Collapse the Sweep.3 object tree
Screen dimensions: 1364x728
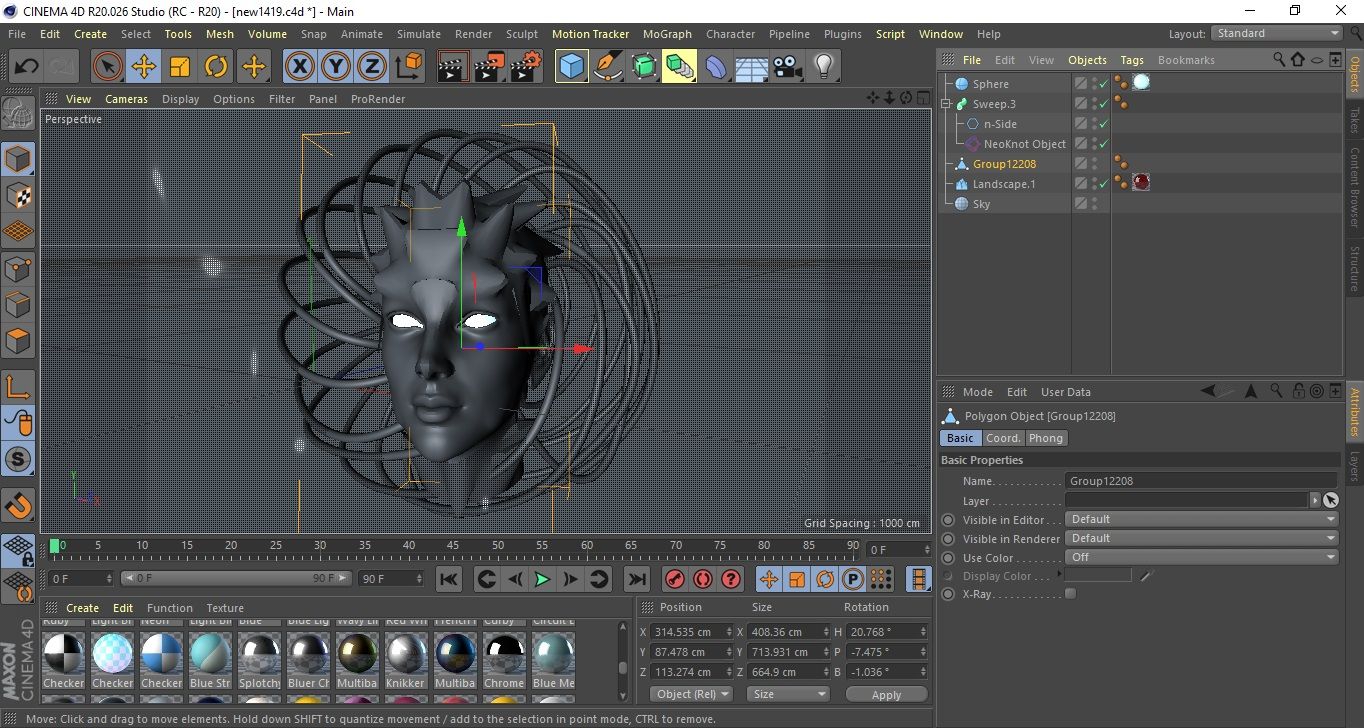(946, 104)
